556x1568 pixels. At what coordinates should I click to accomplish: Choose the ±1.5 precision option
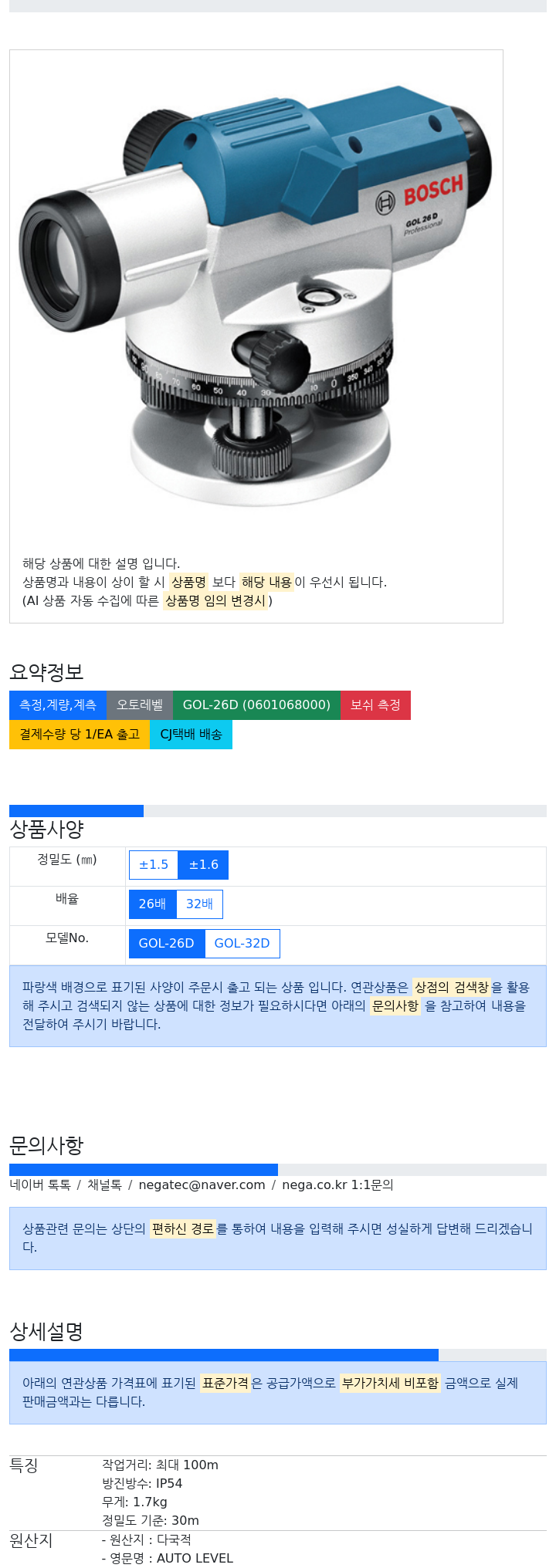154,865
